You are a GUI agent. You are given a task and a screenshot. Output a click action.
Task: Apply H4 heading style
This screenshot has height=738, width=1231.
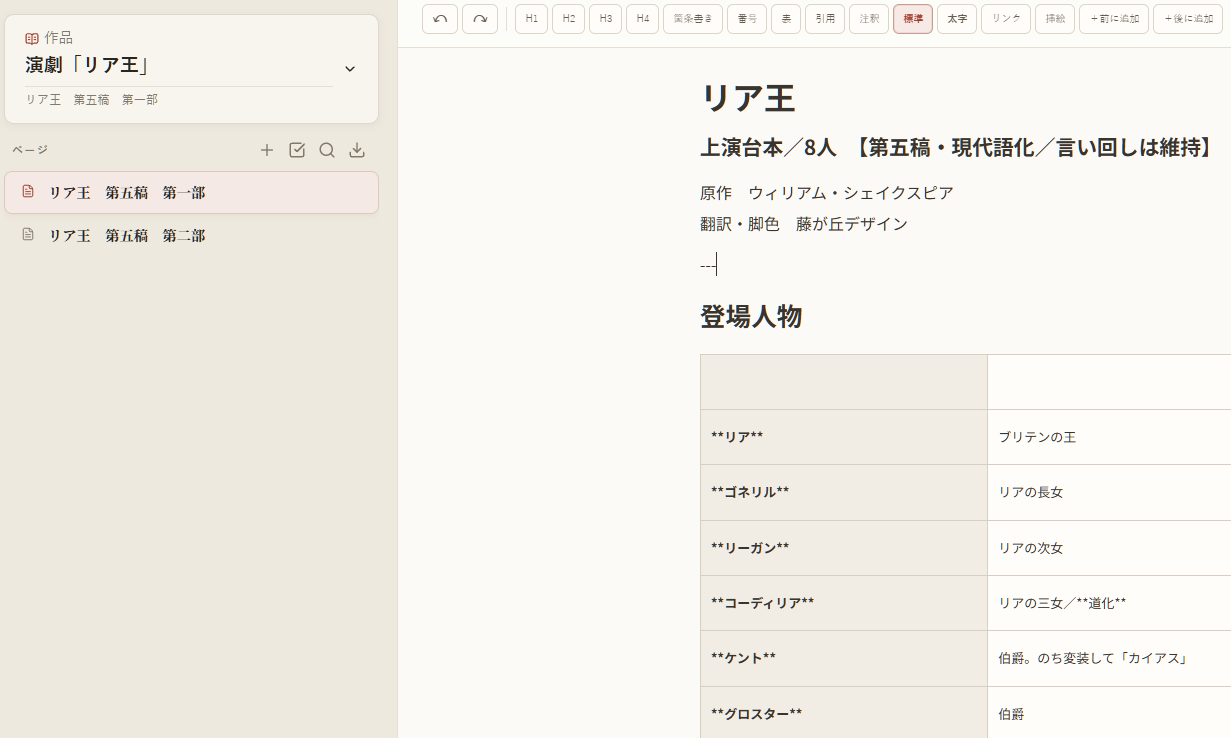(643, 19)
